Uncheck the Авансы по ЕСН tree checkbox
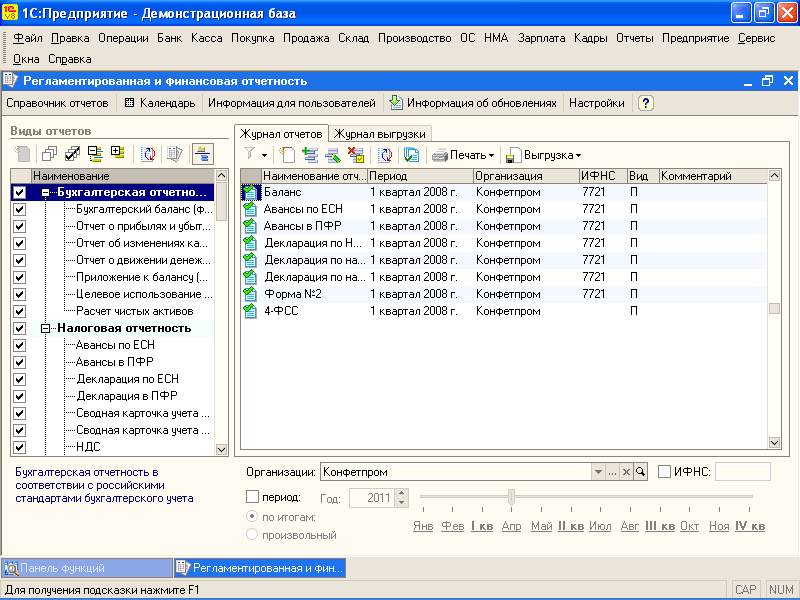This screenshot has height=600, width=800. [20, 345]
